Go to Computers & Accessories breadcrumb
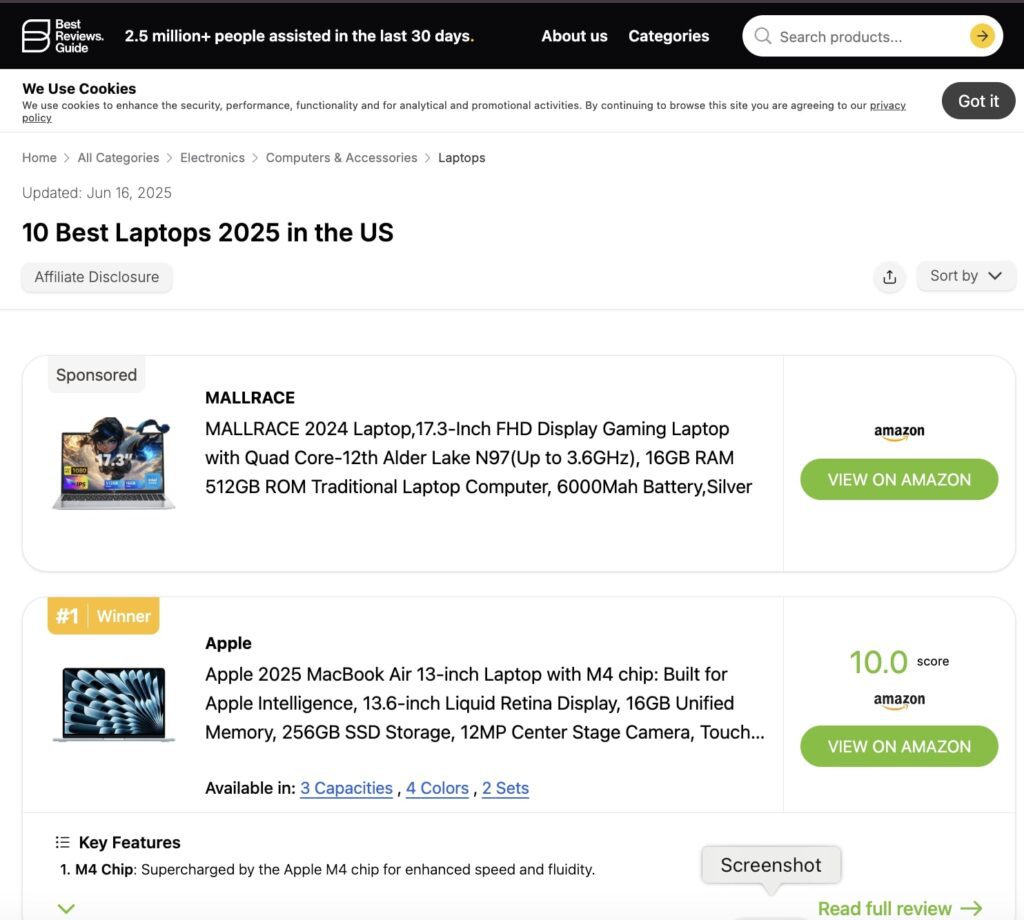The width and height of the screenshot is (1024, 920). click(x=341, y=157)
